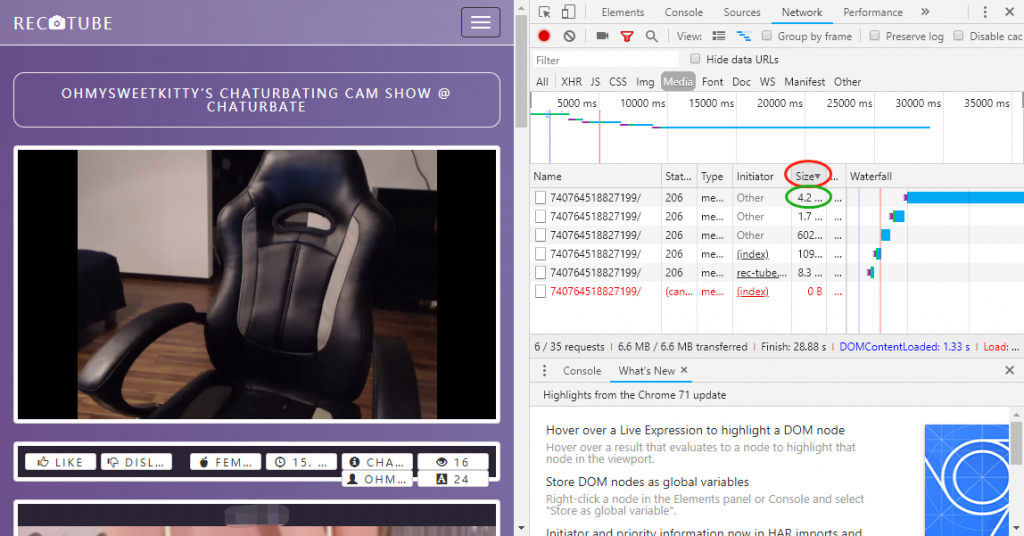
Task: Toggle the red filter funnel icon
Action: [627, 37]
